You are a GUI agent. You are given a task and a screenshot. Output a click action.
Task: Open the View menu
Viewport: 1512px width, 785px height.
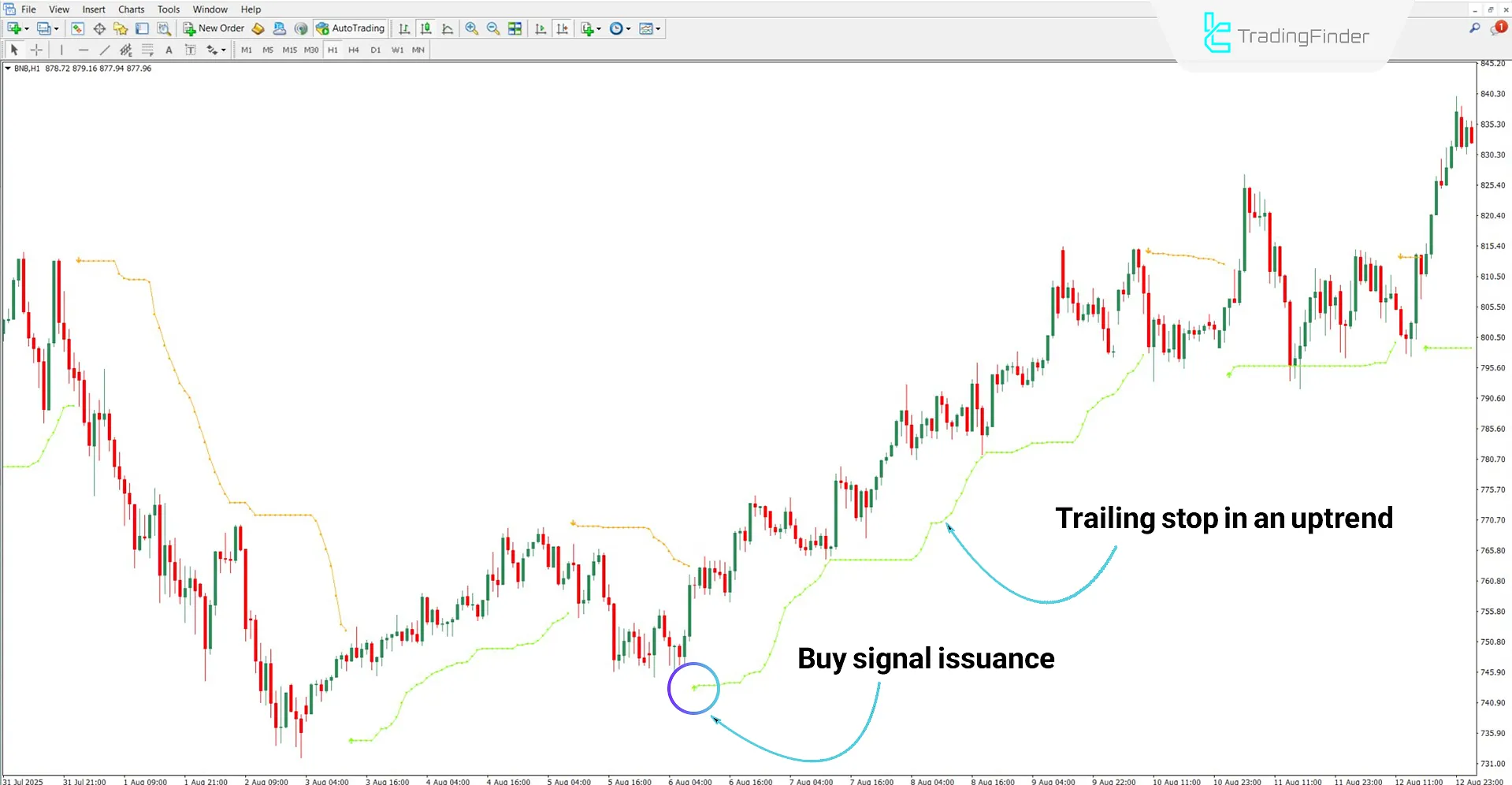[x=59, y=9]
